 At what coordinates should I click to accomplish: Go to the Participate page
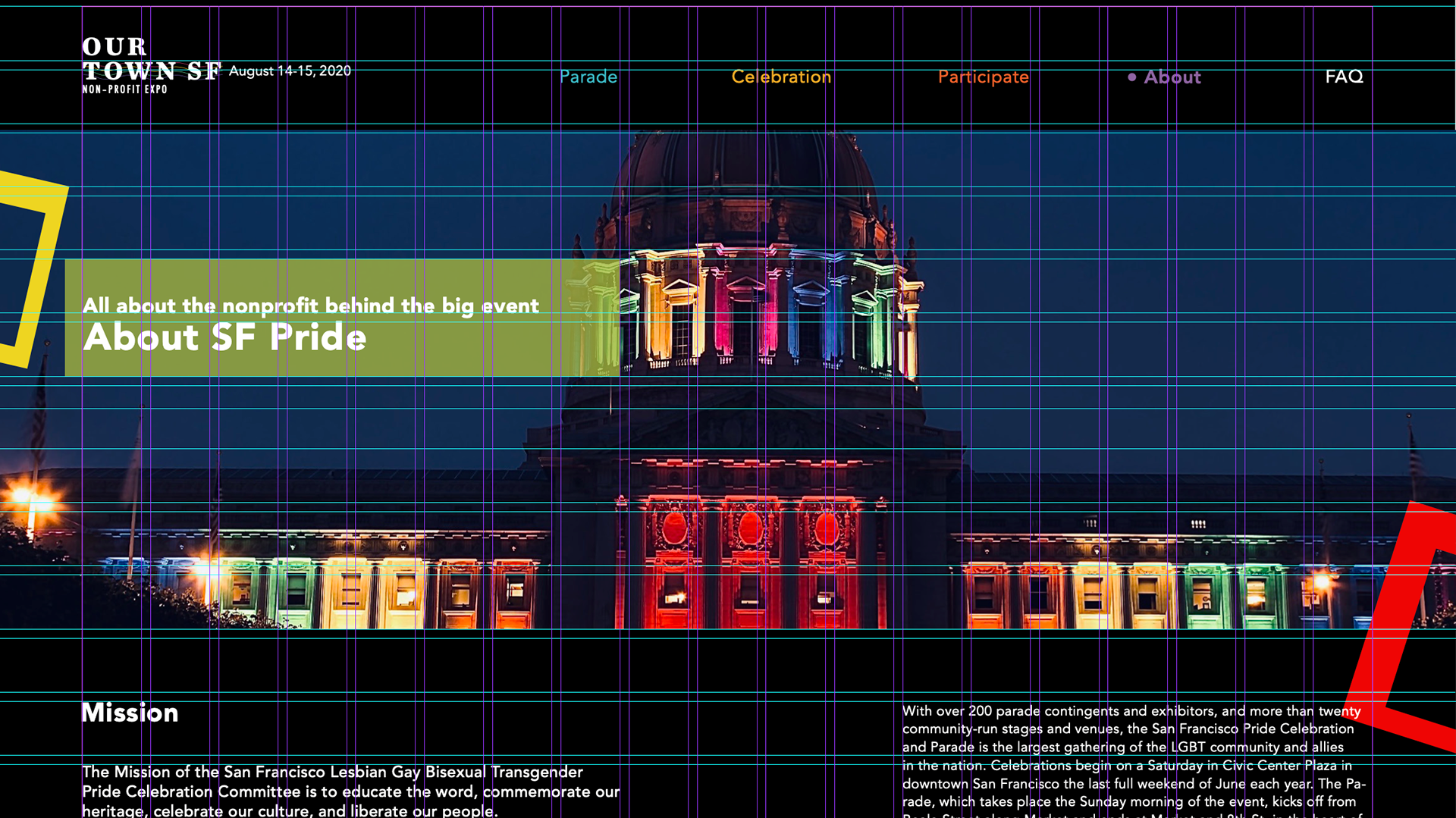(983, 77)
